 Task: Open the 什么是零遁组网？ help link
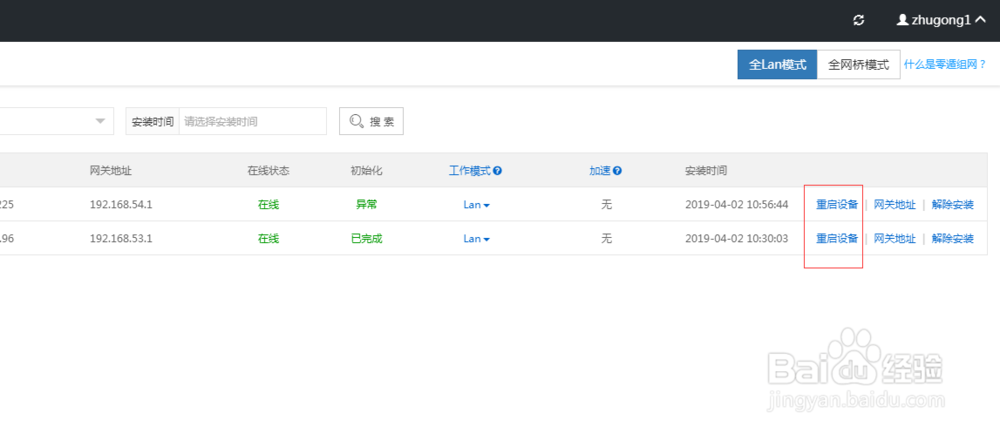[945, 65]
